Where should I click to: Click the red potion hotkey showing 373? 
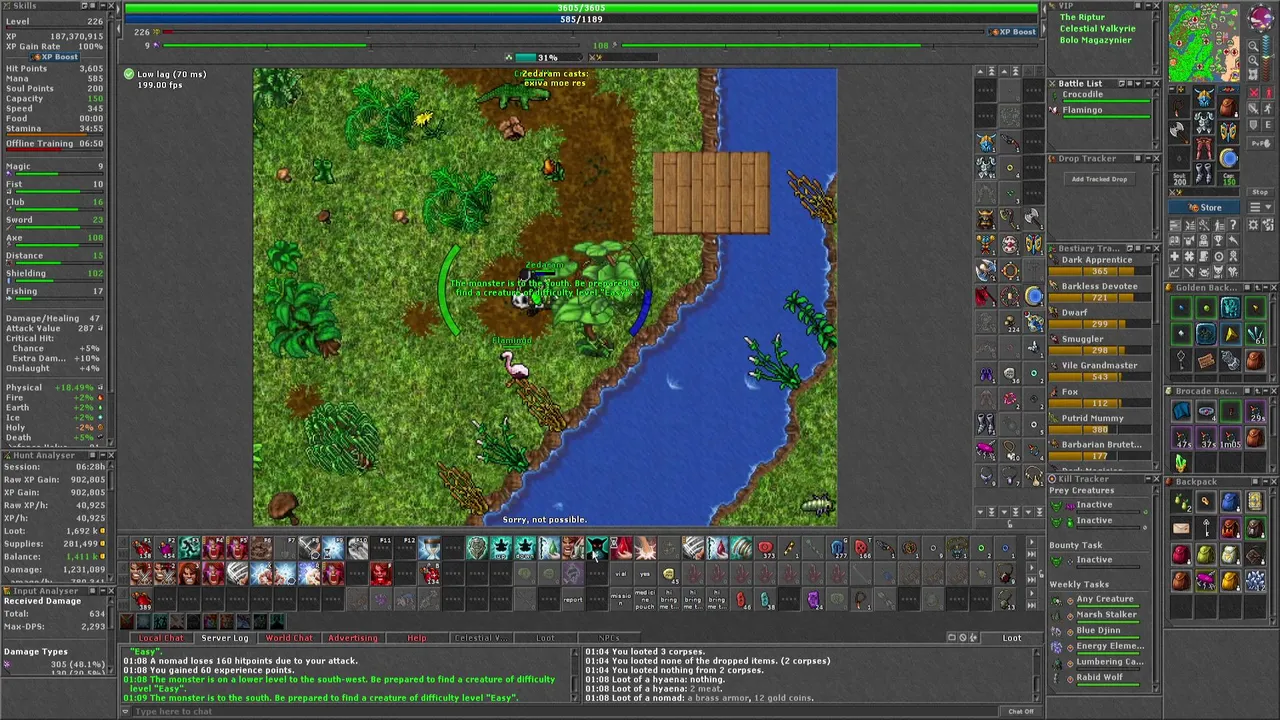(x=766, y=548)
